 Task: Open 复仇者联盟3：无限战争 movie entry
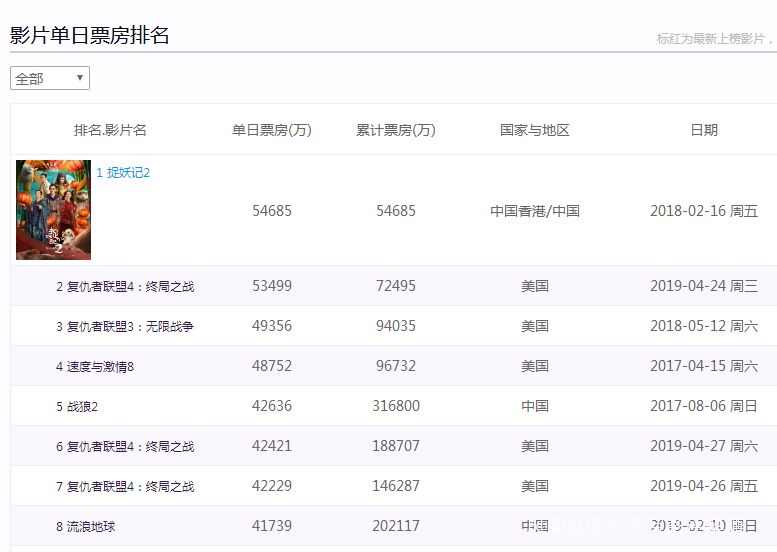[x=130, y=327]
